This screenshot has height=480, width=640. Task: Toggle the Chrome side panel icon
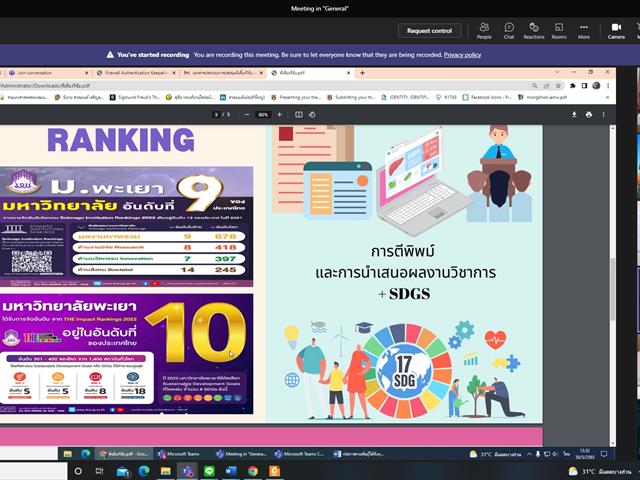click(x=584, y=86)
